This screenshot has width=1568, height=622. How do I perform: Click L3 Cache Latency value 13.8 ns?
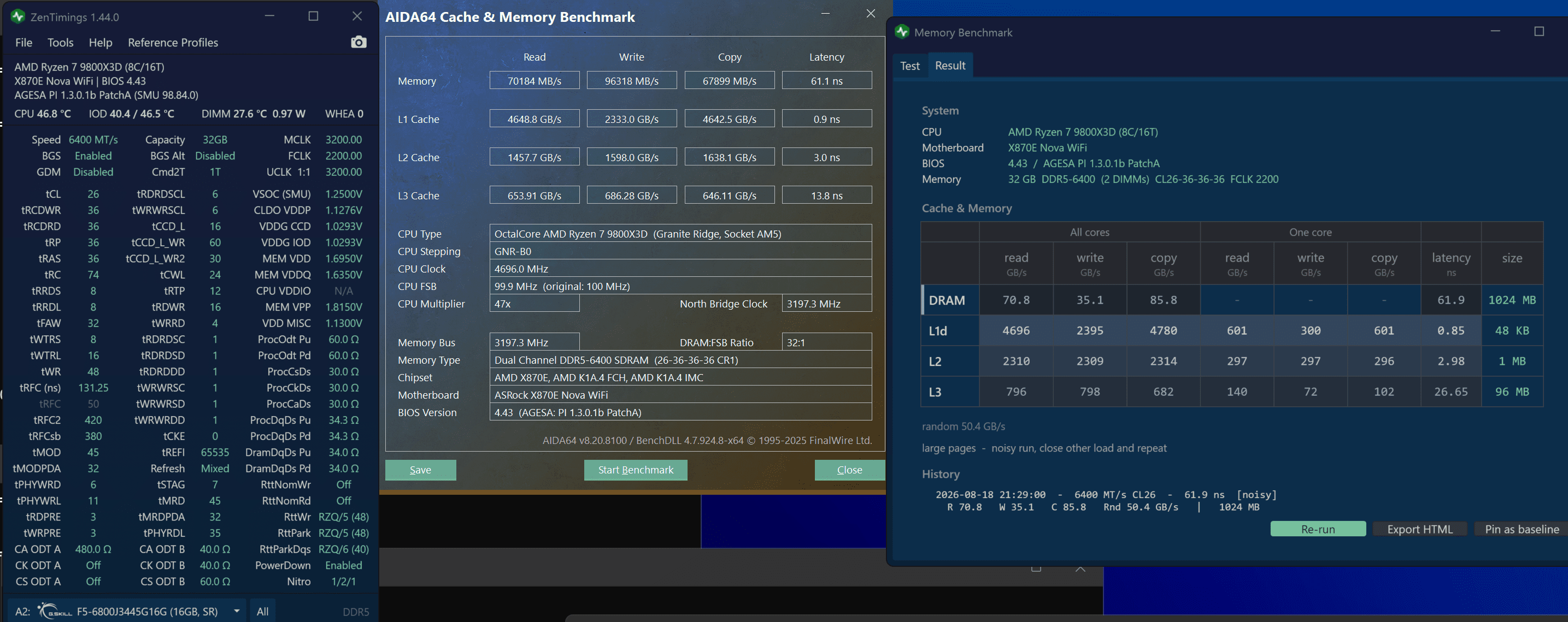tap(826, 195)
